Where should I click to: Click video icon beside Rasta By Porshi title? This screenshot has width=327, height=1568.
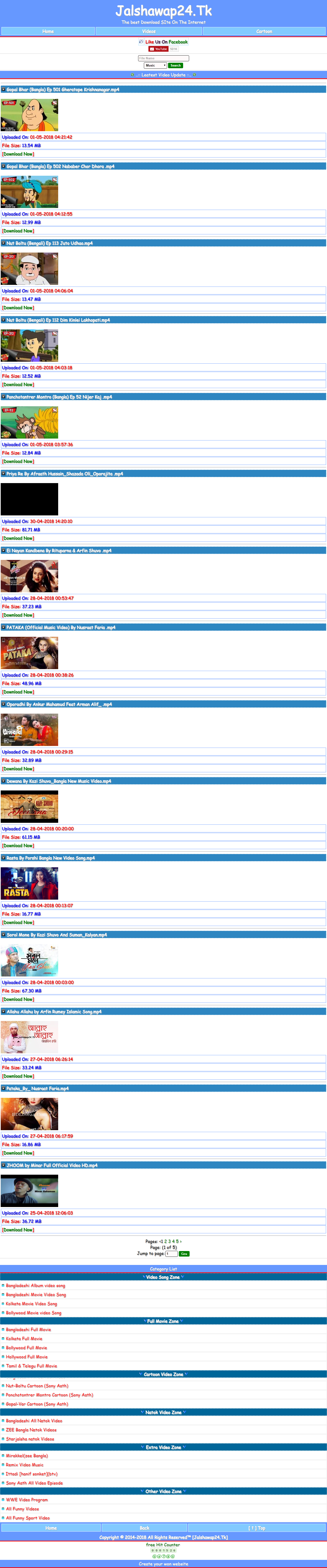pos(3,858)
